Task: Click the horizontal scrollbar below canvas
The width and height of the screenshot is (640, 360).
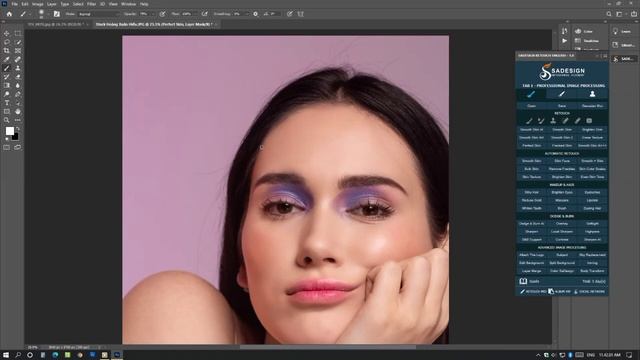Action: pyautogui.click(x=329, y=347)
